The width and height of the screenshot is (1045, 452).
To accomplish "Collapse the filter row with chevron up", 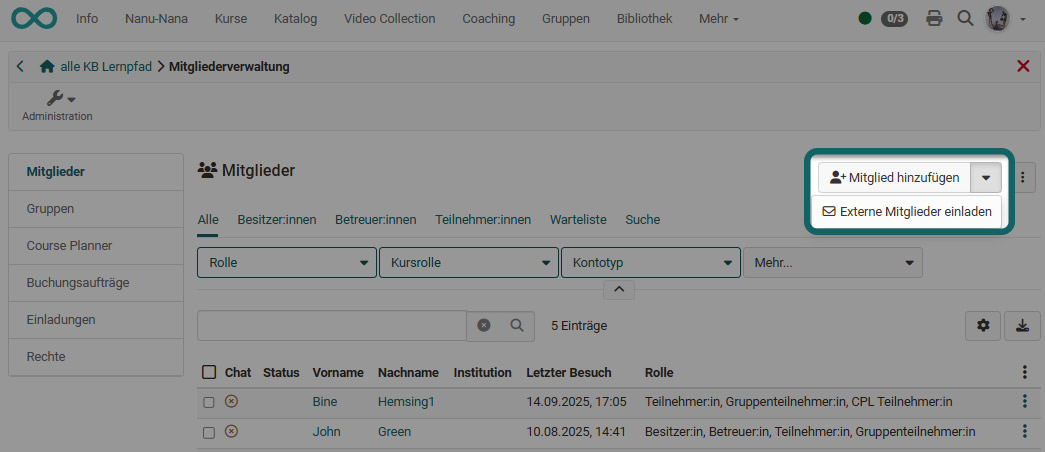I will tap(618, 289).
